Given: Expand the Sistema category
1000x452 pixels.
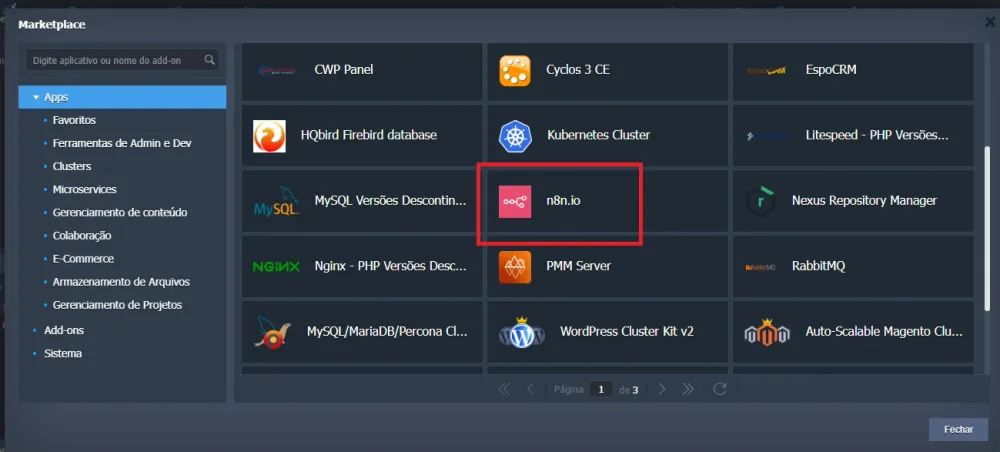Looking at the screenshot, I should (x=34, y=354).
